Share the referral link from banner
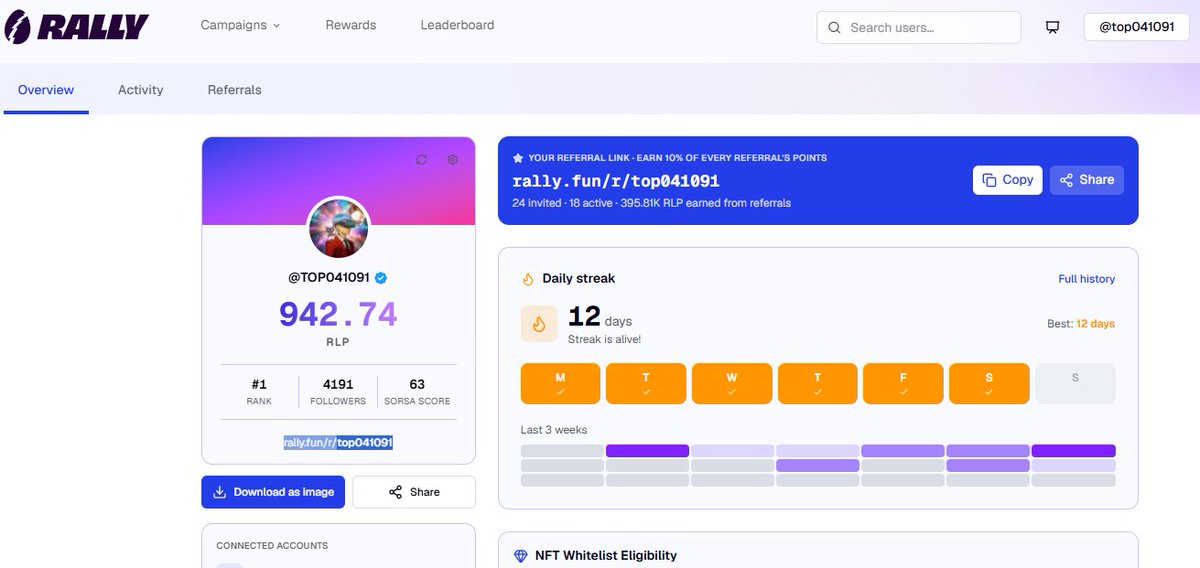Viewport: 1200px width, 568px height. (1087, 180)
